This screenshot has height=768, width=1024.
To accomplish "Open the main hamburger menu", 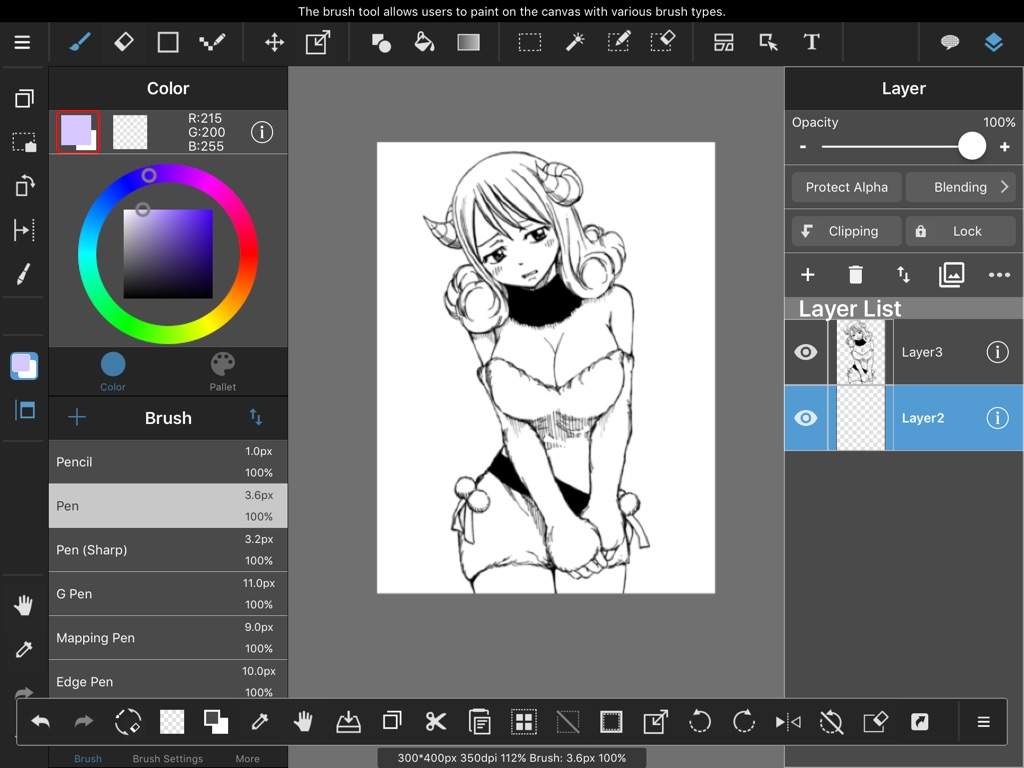I will coord(22,42).
